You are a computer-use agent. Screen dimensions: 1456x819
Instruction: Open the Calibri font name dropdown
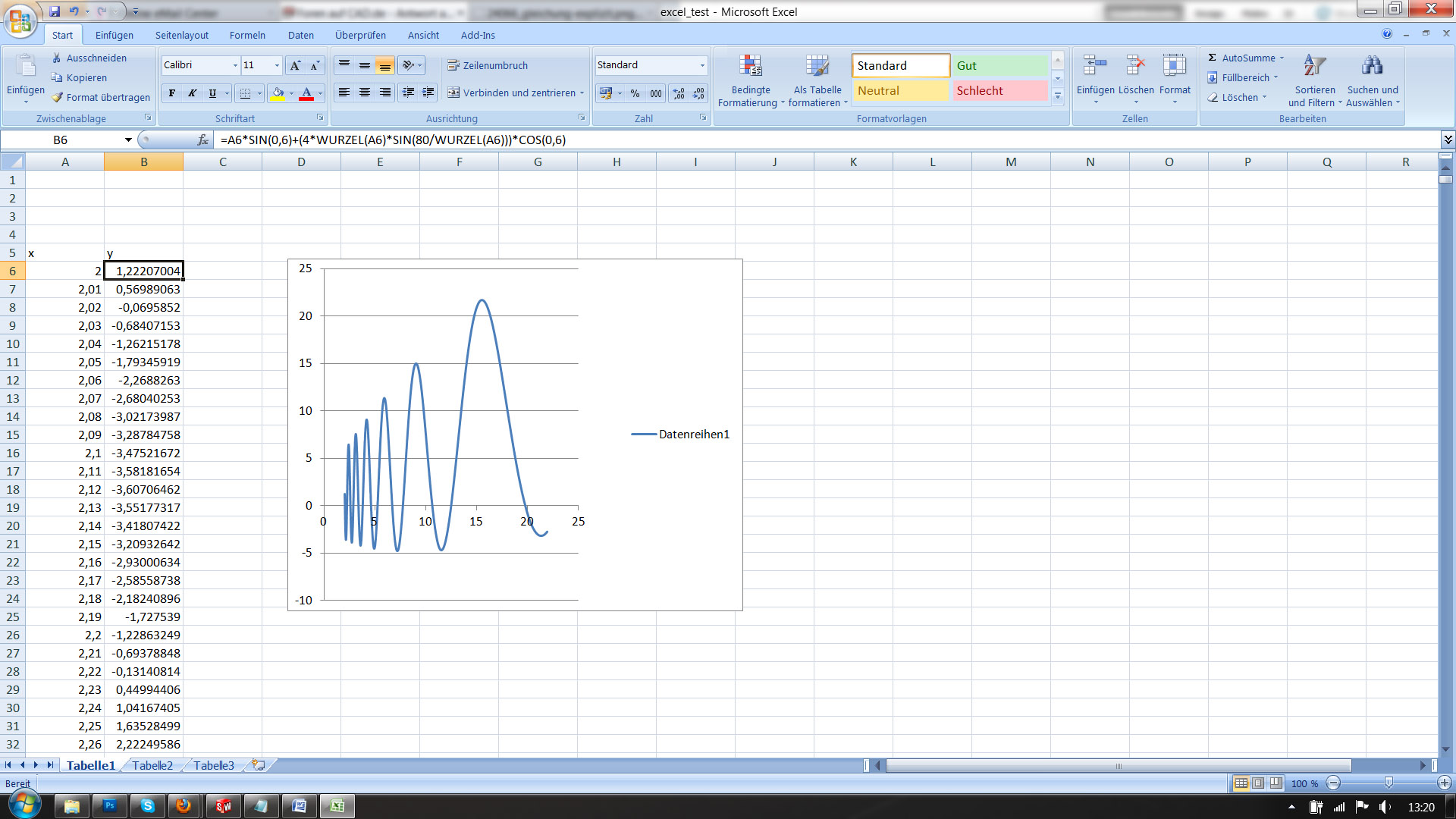[x=235, y=65]
